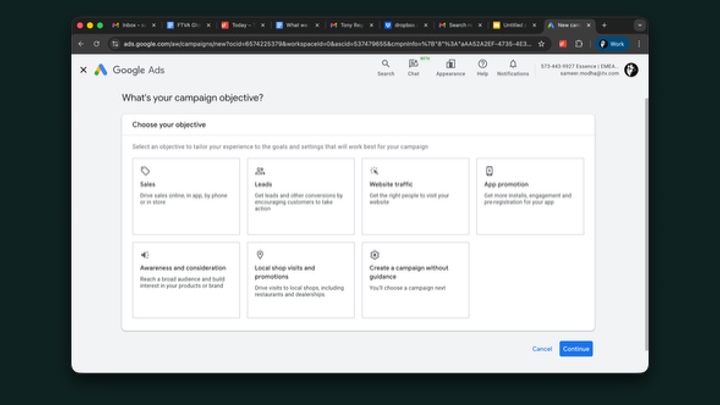Open the Appearance settings icon
The height and width of the screenshot is (405, 720).
450,68
